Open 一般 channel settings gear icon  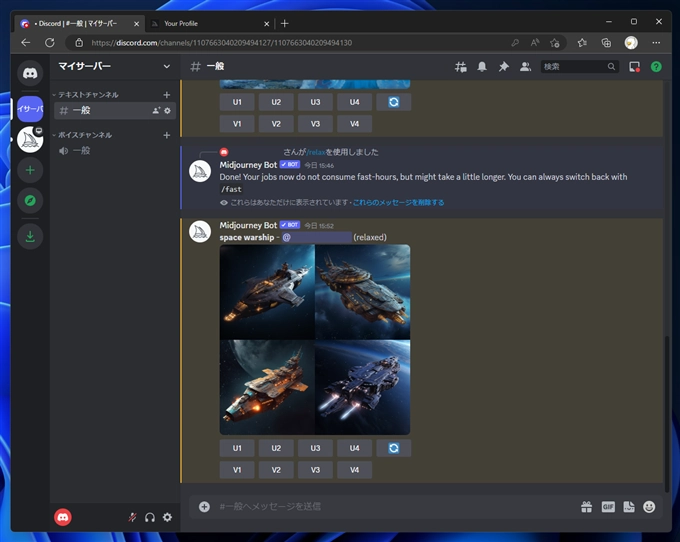[x=167, y=111]
